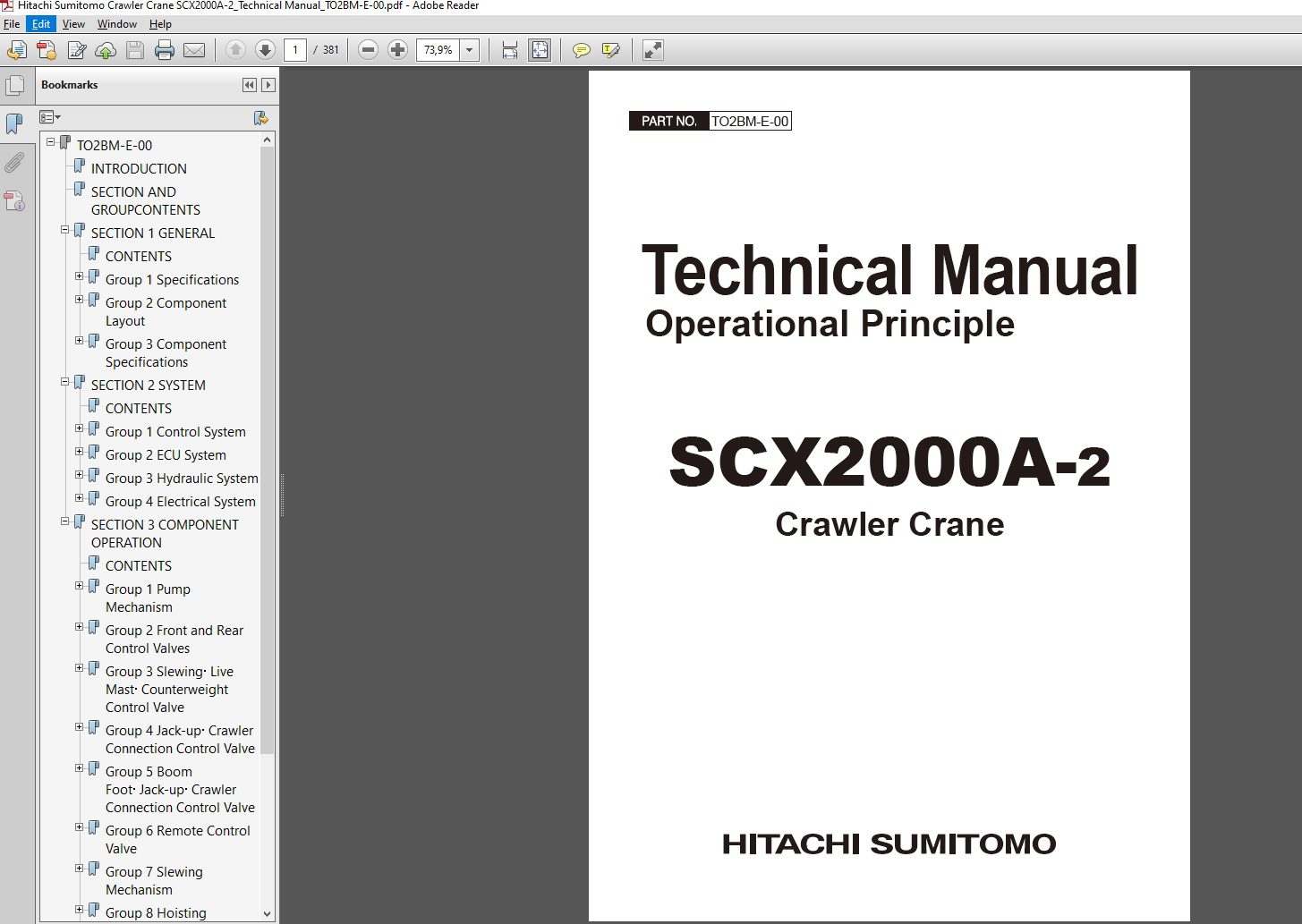Click the zoom percentage field
Viewport: 1302px width, 924px height.
coord(438,50)
